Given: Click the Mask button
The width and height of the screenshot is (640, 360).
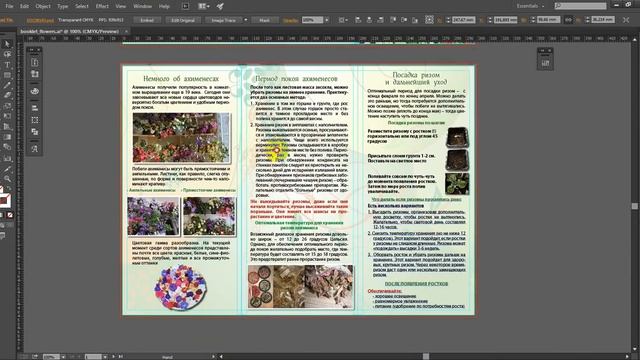Looking at the screenshot, I should click(264, 20).
